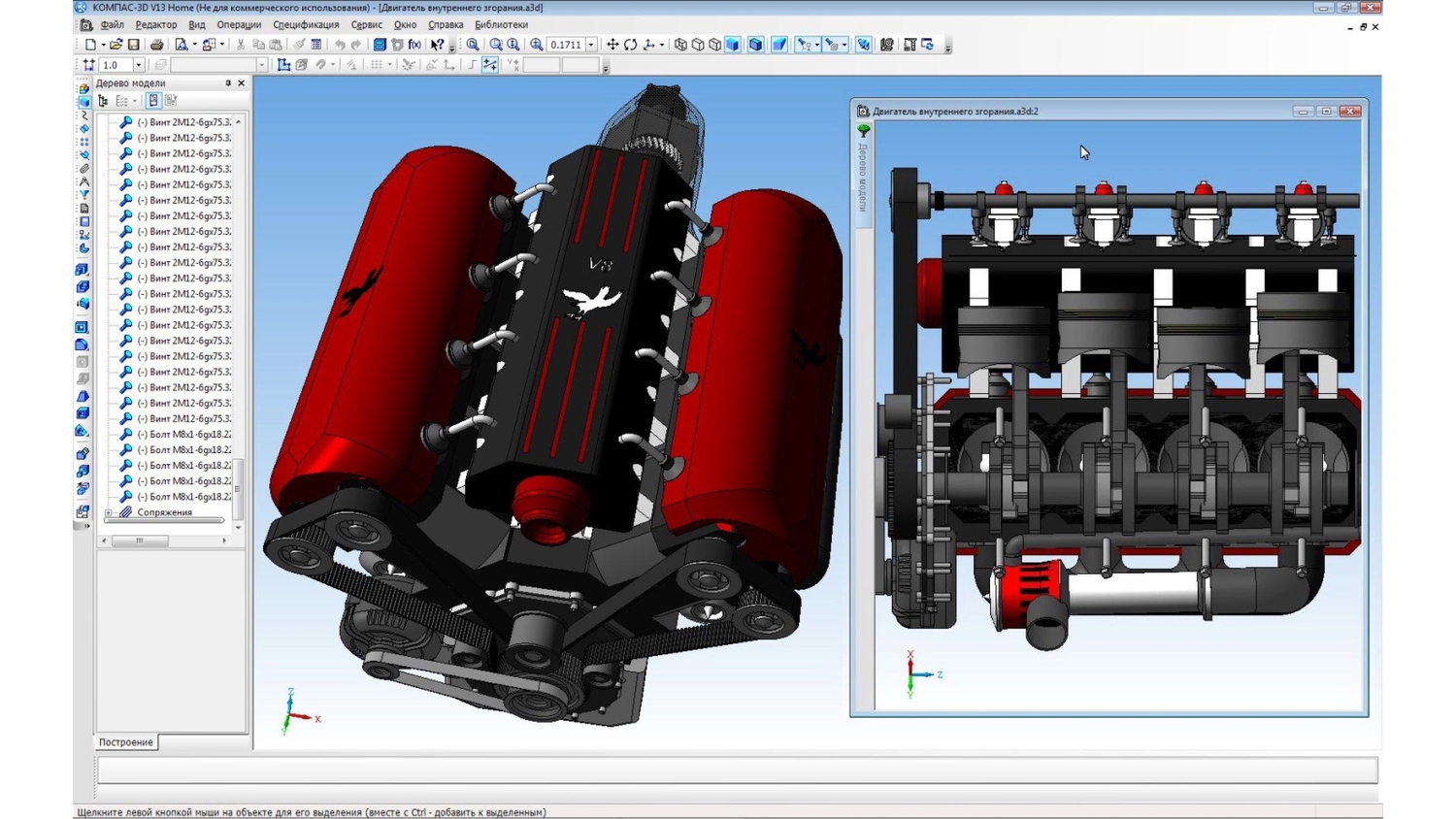Select the Сопряжения item in the model tree
Screen dimensions: 1456x819
click(x=164, y=512)
